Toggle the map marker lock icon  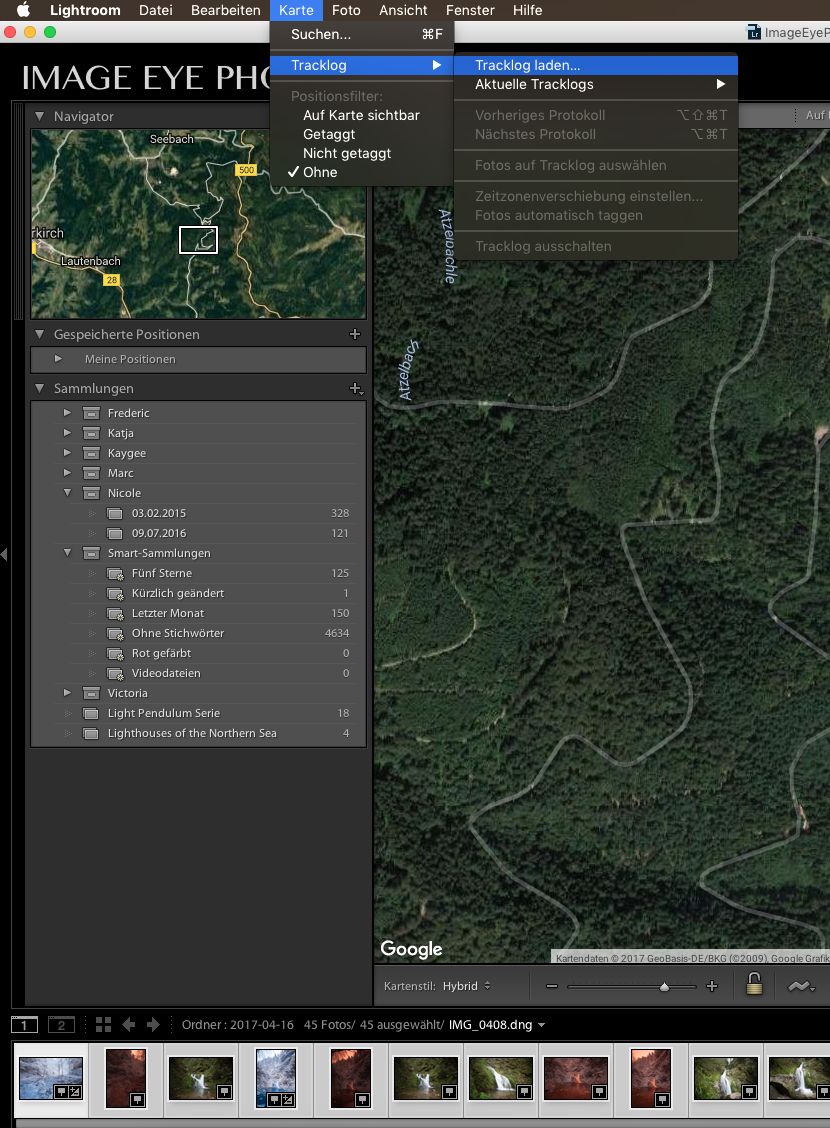click(x=754, y=984)
